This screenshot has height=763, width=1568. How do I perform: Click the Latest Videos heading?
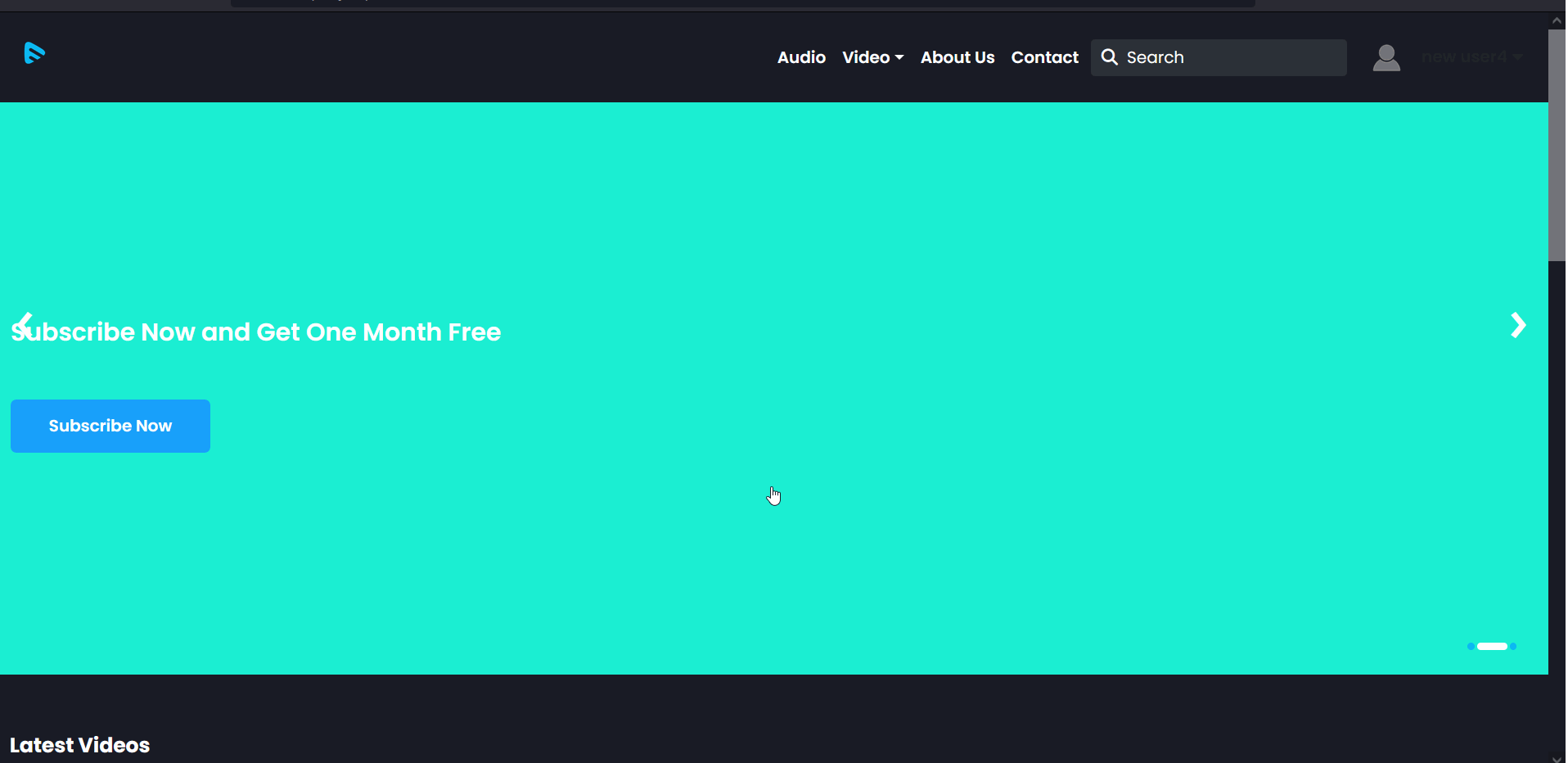coord(80,745)
